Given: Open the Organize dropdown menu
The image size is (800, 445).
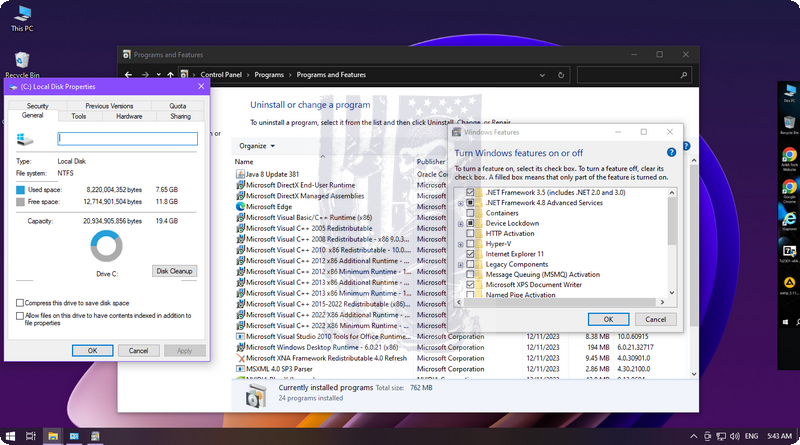Looking at the screenshot, I should coord(257,146).
